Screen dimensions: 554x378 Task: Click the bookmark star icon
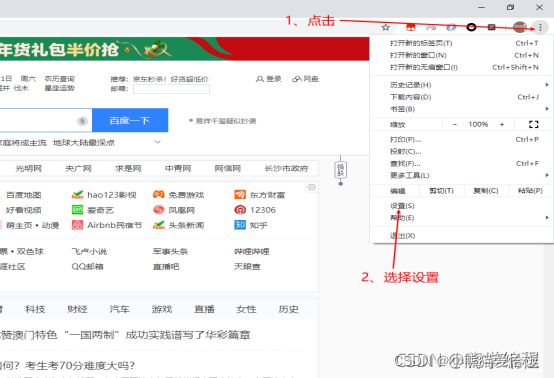pyautogui.click(x=386, y=27)
